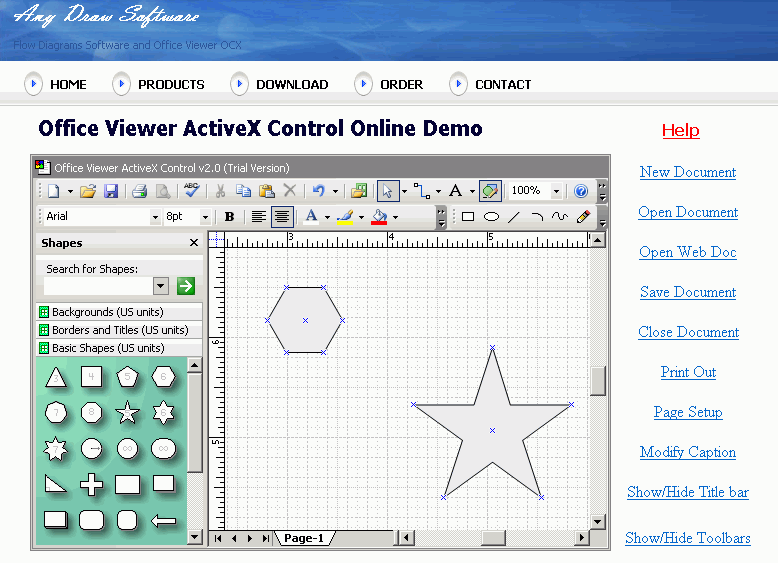778x563 pixels.
Task: Run the ABC spelling check
Action: click(191, 190)
